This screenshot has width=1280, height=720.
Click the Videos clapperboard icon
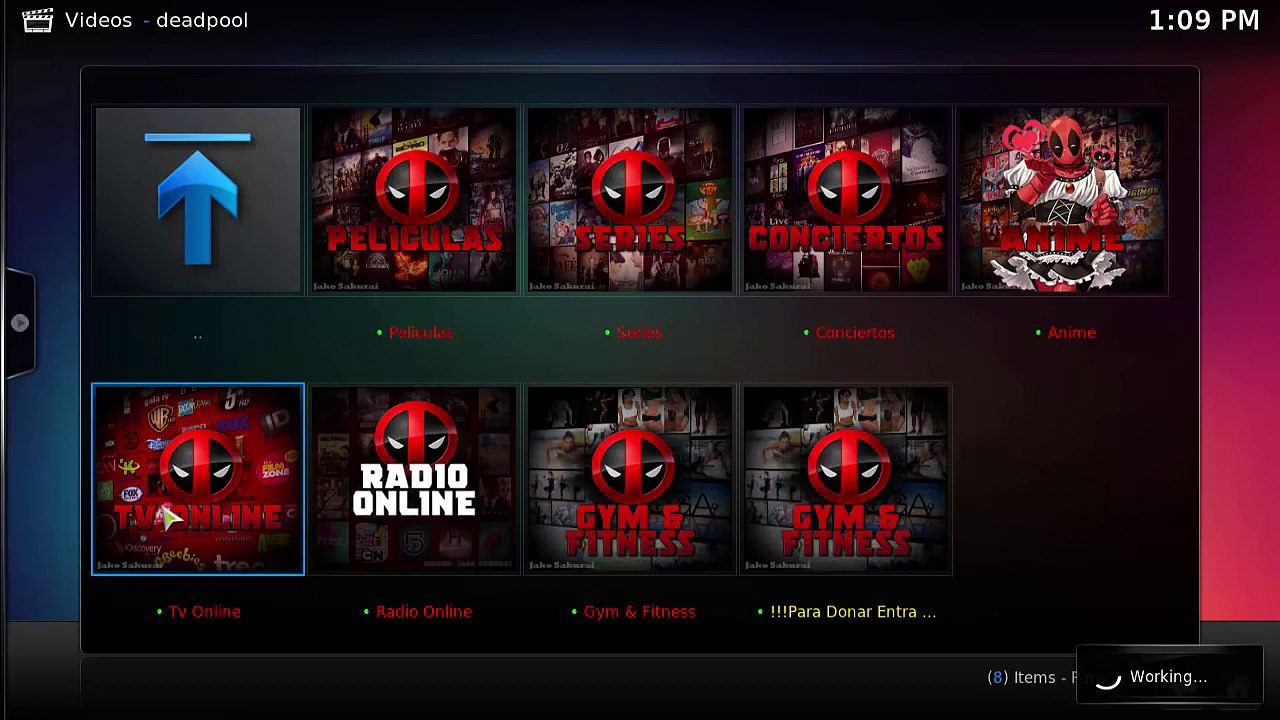point(37,20)
